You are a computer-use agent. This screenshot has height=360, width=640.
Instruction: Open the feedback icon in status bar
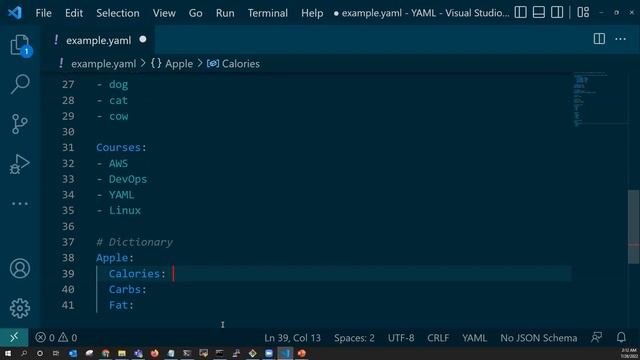coord(596,338)
